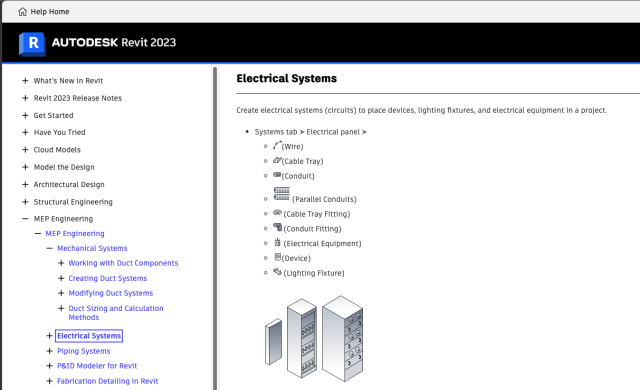Expand the Electrical Systems tree node
The width and height of the screenshot is (640, 390).
pos(49,336)
